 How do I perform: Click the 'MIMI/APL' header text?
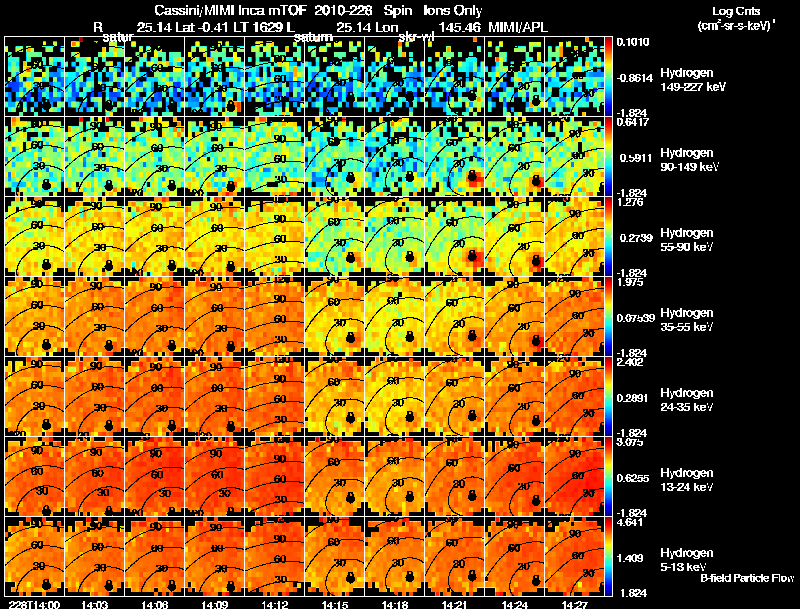point(518,27)
